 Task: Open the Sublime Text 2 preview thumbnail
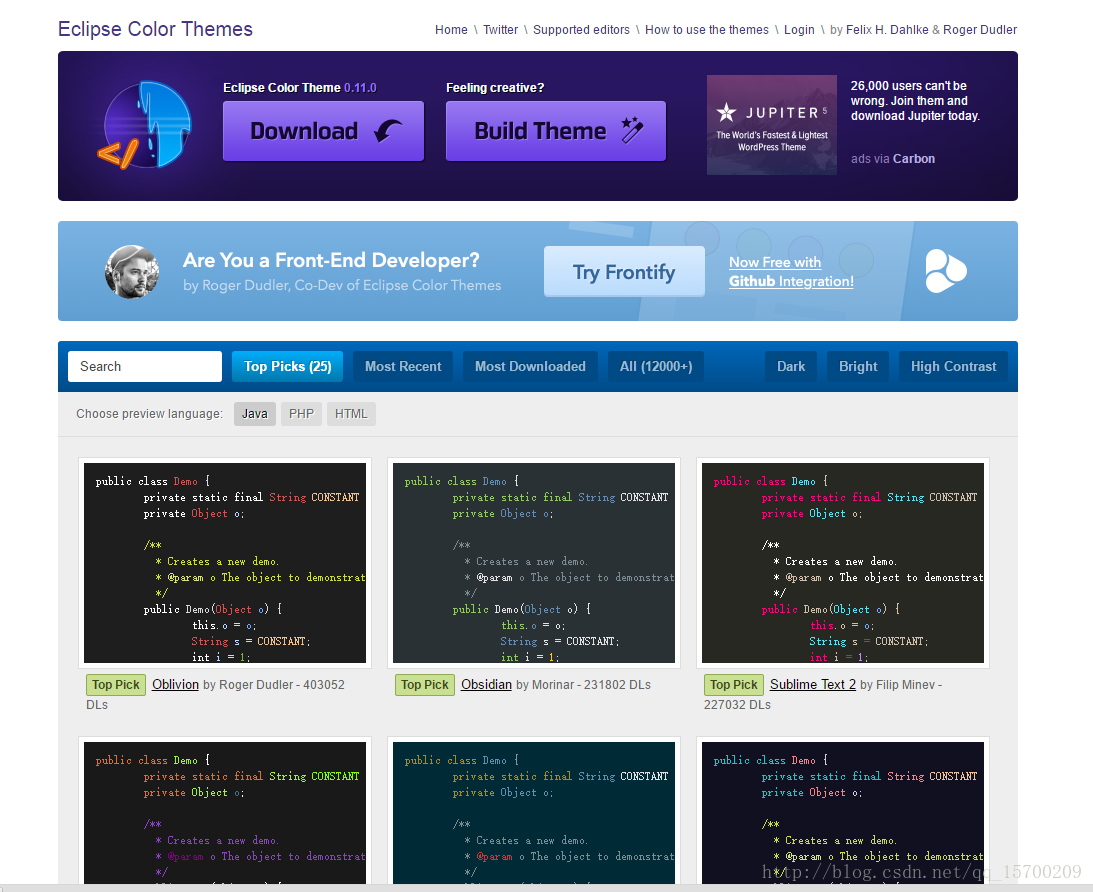pos(843,563)
